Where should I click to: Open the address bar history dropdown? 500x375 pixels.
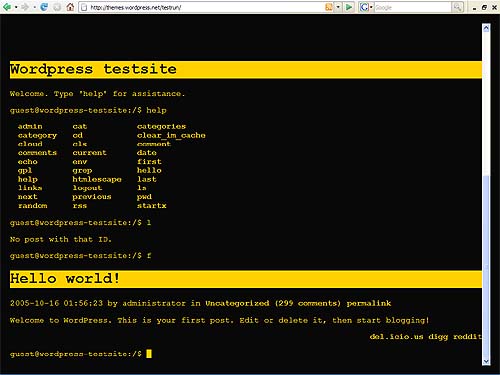(338, 7)
